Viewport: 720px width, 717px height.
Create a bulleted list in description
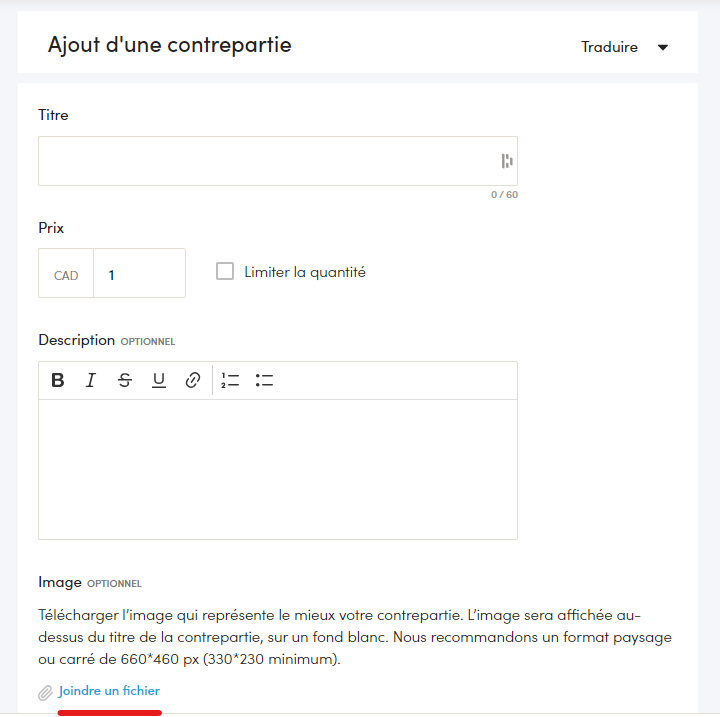coord(264,380)
